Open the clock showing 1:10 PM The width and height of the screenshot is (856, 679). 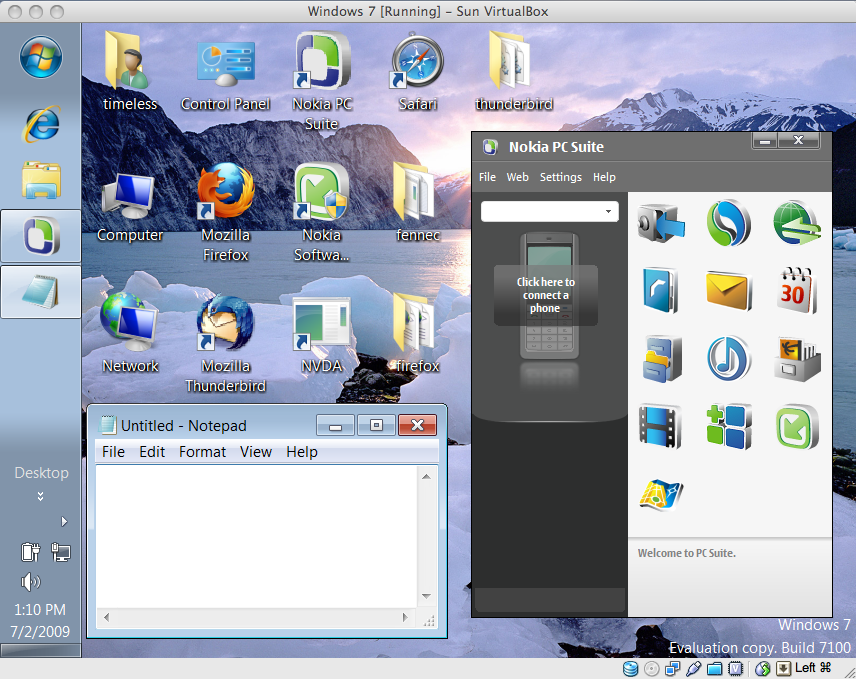[40, 610]
